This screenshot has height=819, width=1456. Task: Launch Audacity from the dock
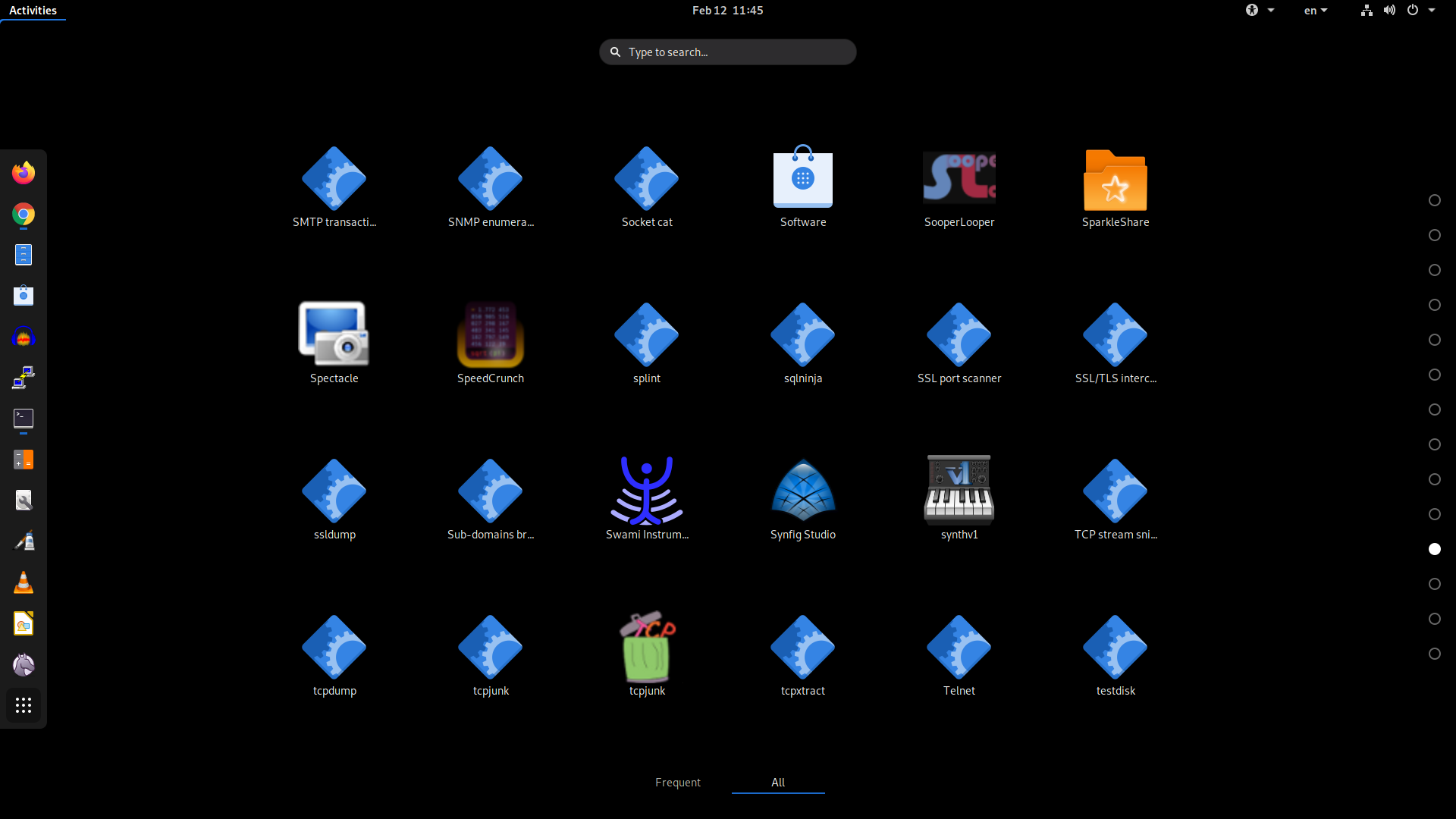click(24, 337)
